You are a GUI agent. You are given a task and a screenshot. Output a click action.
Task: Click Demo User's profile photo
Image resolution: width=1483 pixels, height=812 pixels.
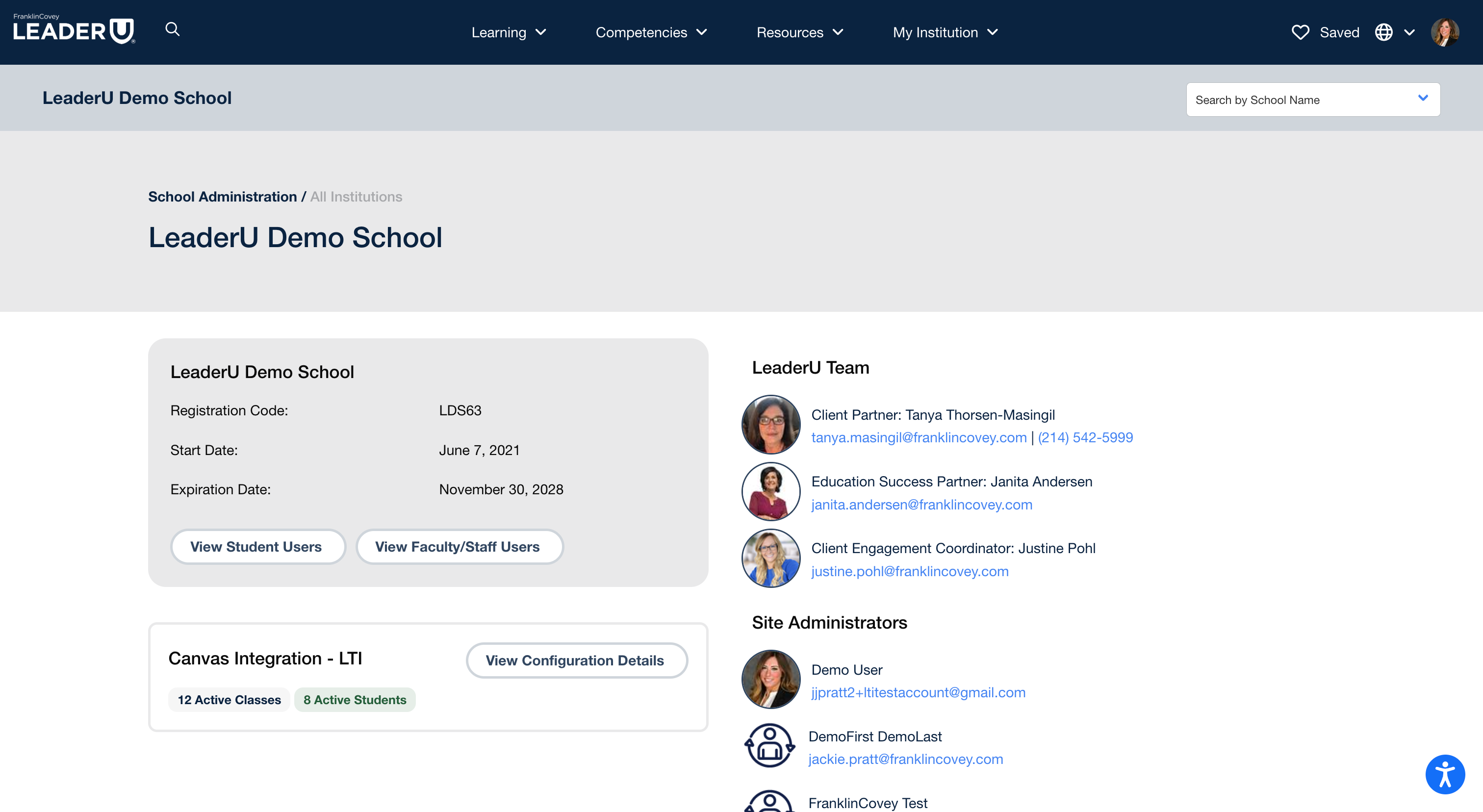click(771, 679)
